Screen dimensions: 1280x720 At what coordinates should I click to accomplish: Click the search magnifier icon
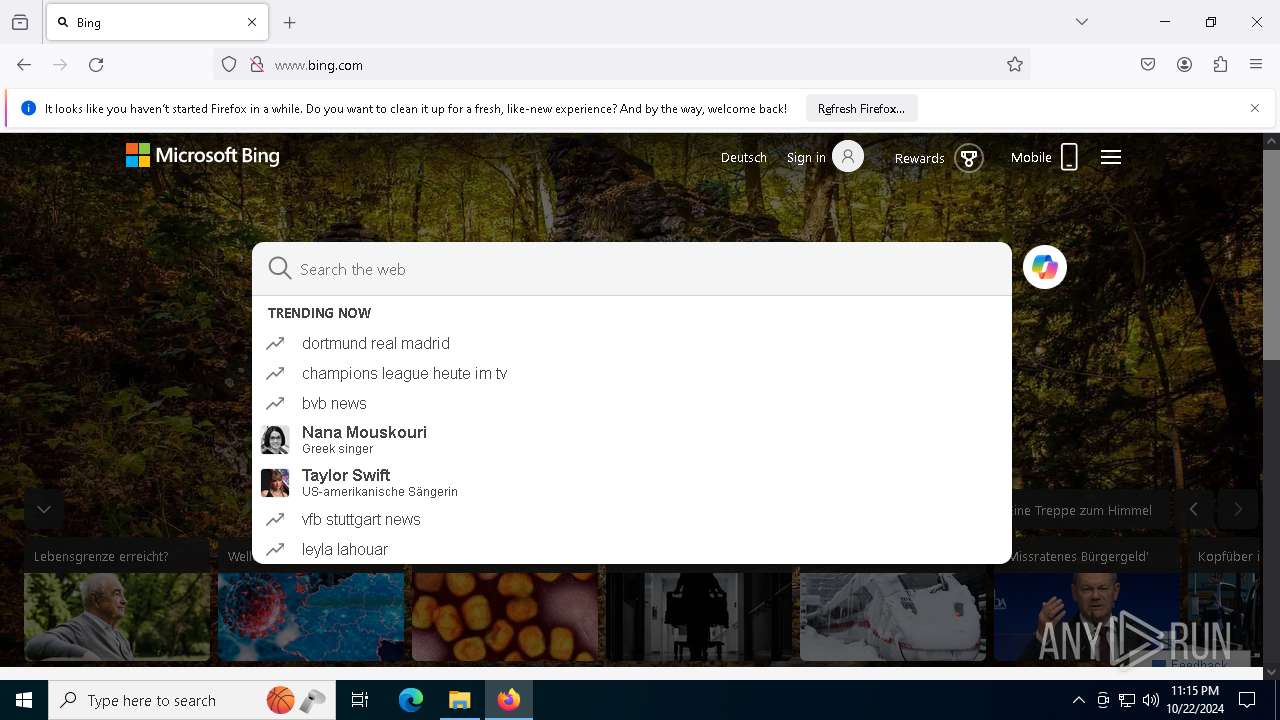coord(280,268)
